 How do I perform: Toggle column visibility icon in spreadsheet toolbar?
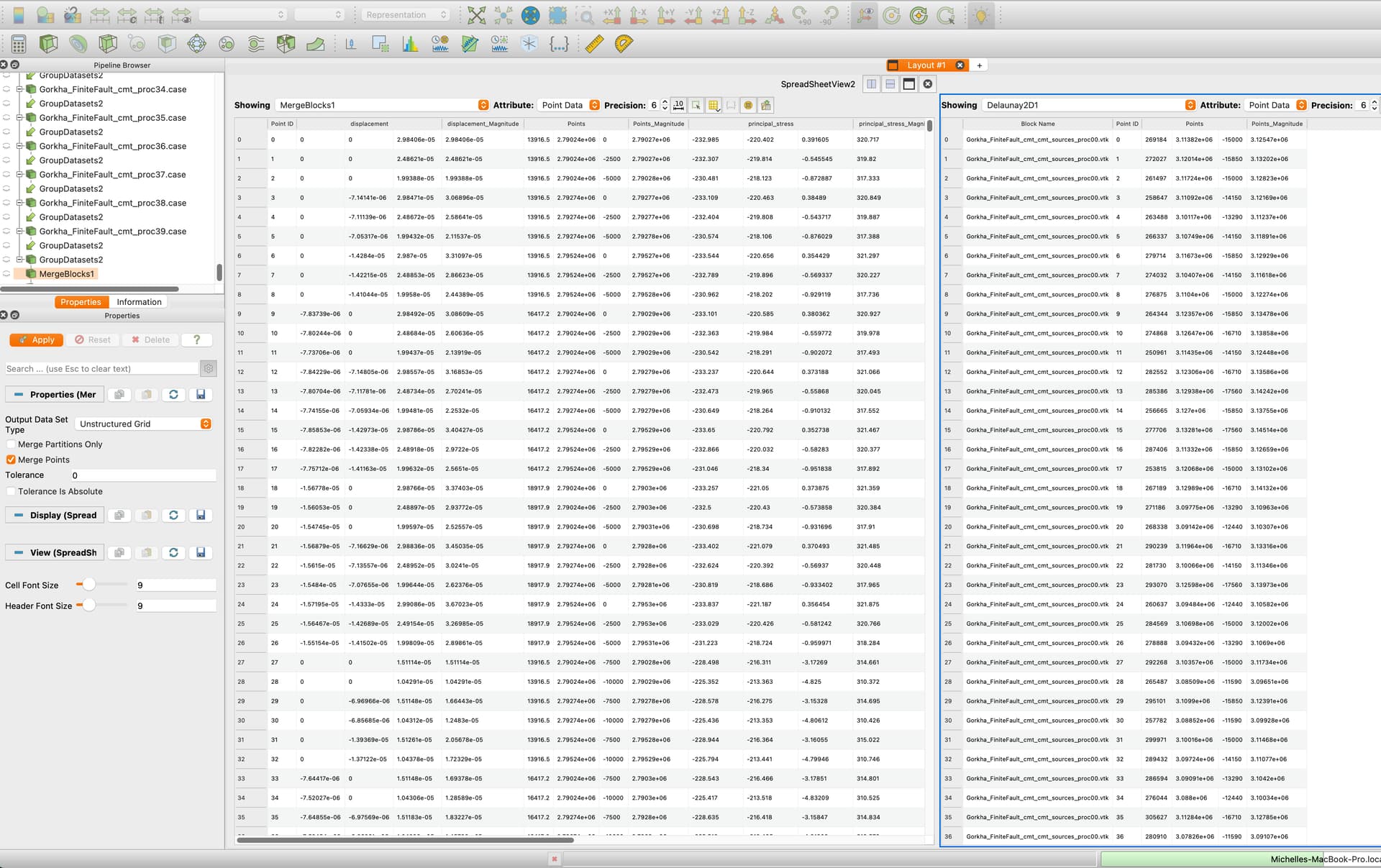coord(714,105)
